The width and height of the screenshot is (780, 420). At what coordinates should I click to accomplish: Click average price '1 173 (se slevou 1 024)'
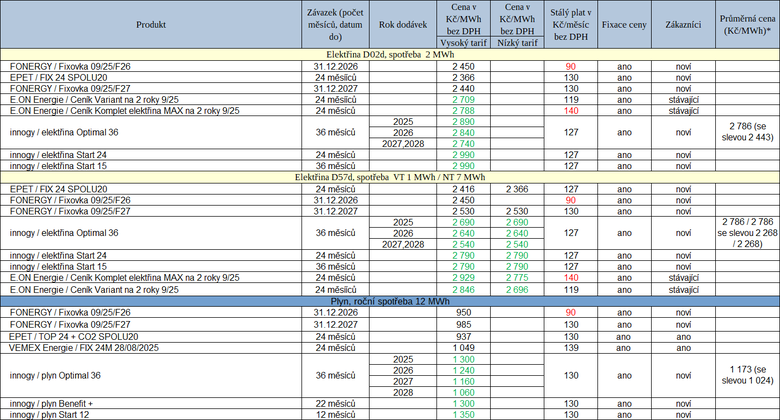(747, 375)
